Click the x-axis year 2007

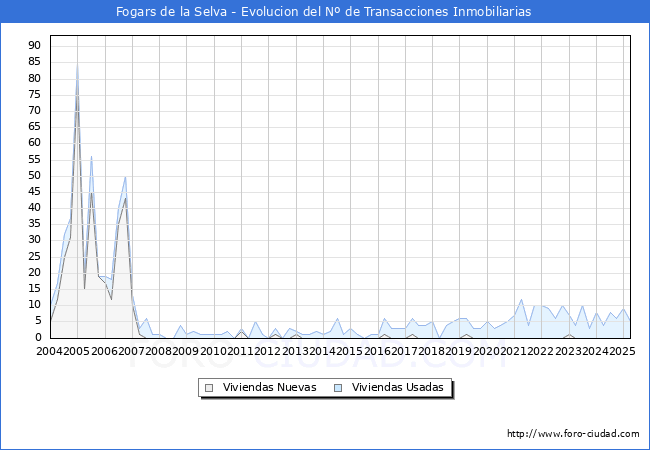click(131, 351)
